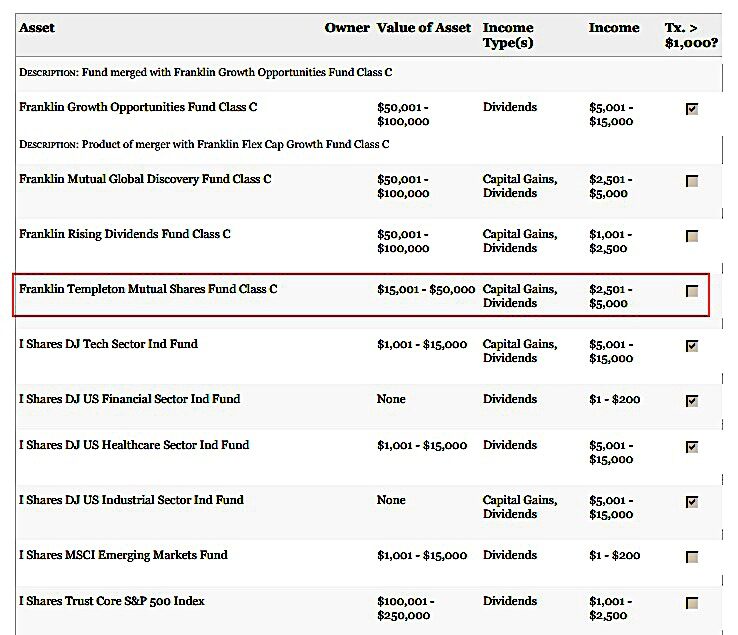Select I Shares DJ US Financial Sector Ind Fund

[129, 399]
